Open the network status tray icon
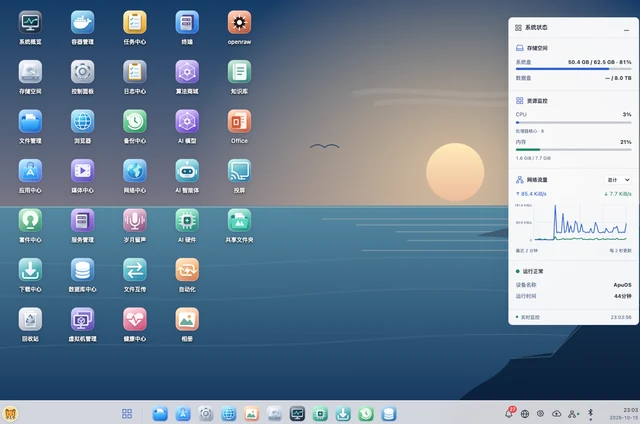Viewport: 640px width, 424px height. pyautogui.click(x=573, y=414)
